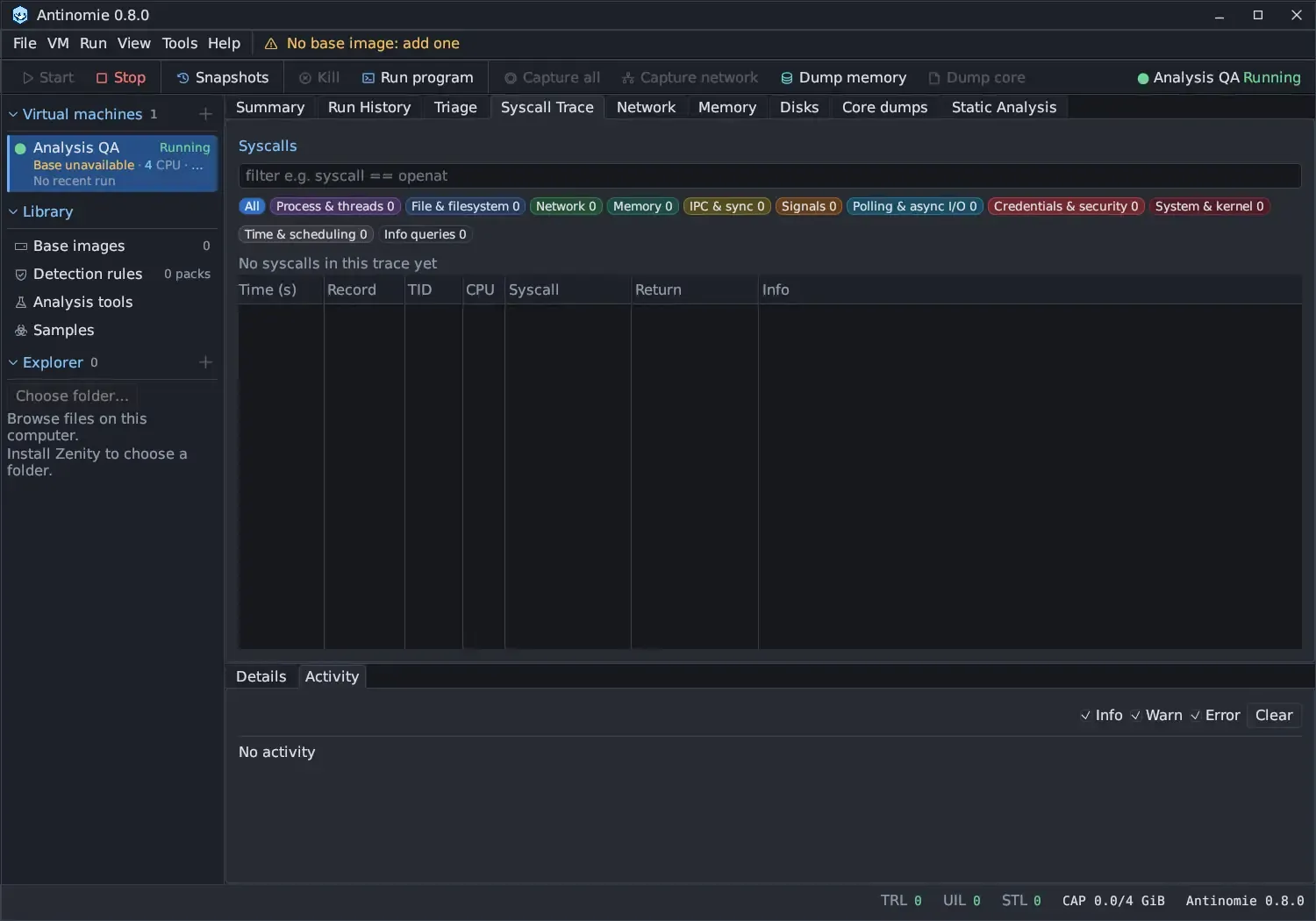
Task: Open Samples in Library
Action: pyautogui.click(x=112, y=330)
